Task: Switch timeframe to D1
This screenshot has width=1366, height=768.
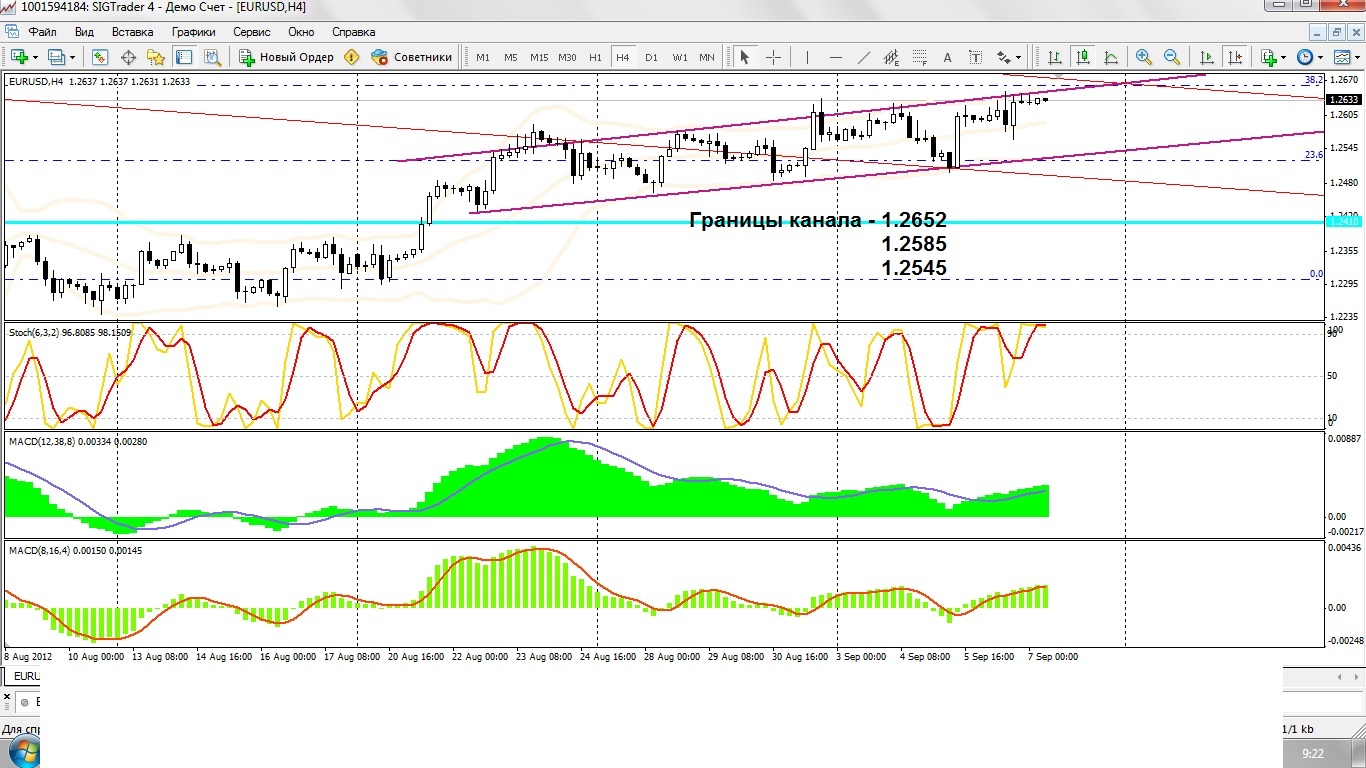Action: click(x=651, y=57)
